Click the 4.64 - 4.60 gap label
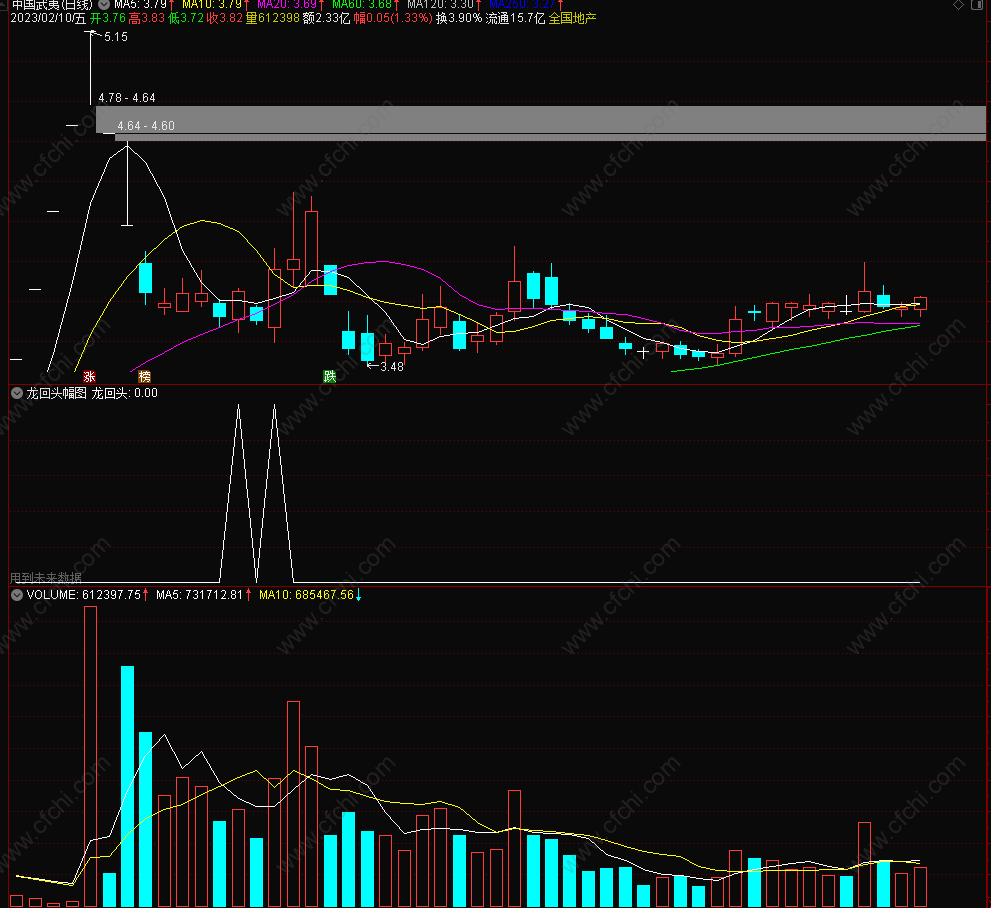The width and height of the screenshot is (991, 908). pyautogui.click(x=146, y=126)
